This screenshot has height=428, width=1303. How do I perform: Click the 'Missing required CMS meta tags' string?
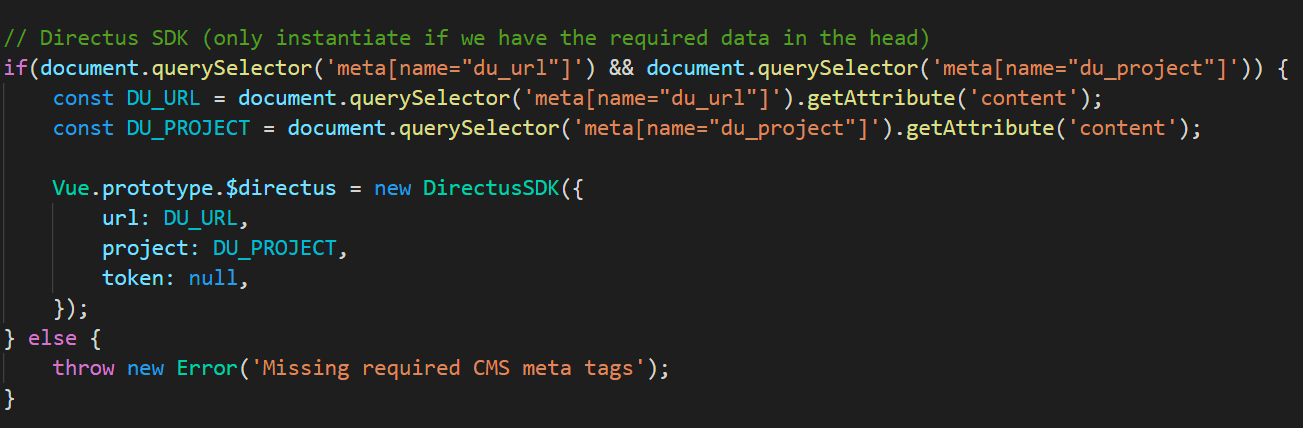coord(445,368)
